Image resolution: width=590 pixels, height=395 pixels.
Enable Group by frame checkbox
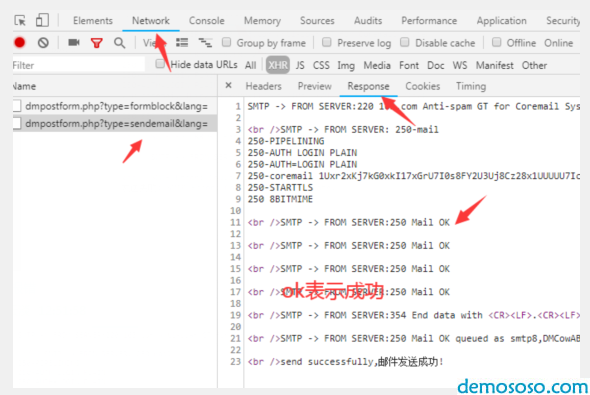pyautogui.click(x=226, y=42)
